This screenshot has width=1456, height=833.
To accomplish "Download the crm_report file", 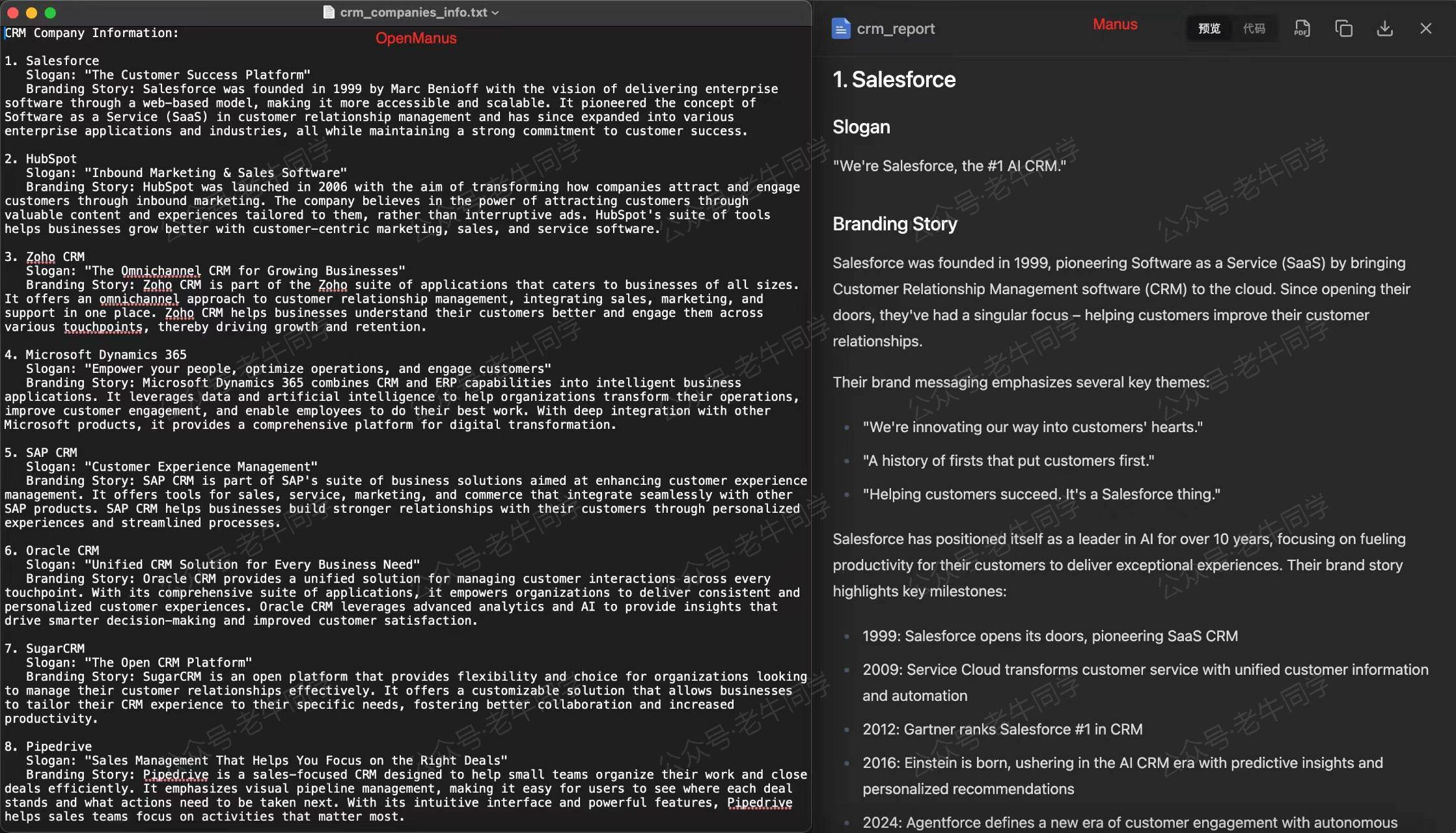I will (1384, 29).
